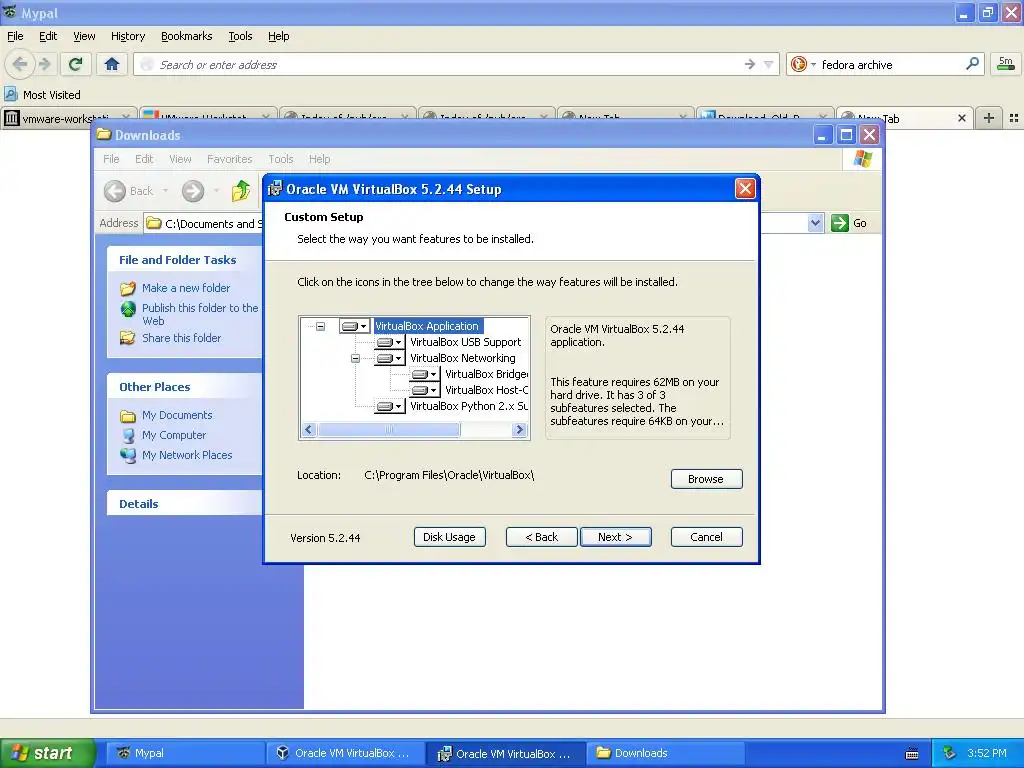Image resolution: width=1024 pixels, height=768 pixels.
Task: Cancel the VirtualBox setup
Action: (706, 537)
